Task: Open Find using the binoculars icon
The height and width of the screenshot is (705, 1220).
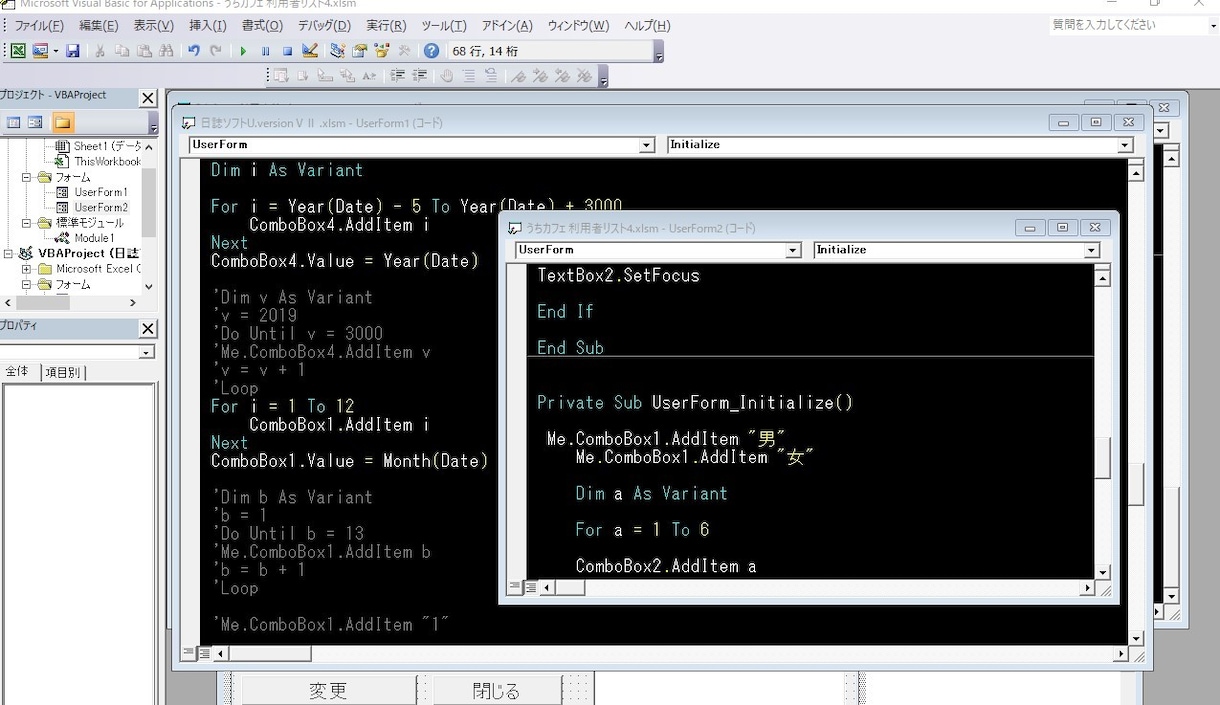Action: coord(166,50)
